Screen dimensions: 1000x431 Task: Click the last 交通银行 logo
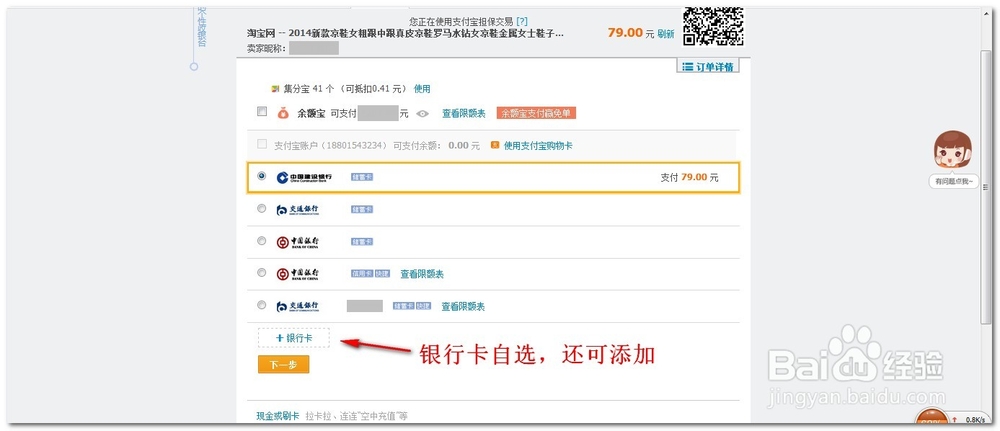click(297, 307)
